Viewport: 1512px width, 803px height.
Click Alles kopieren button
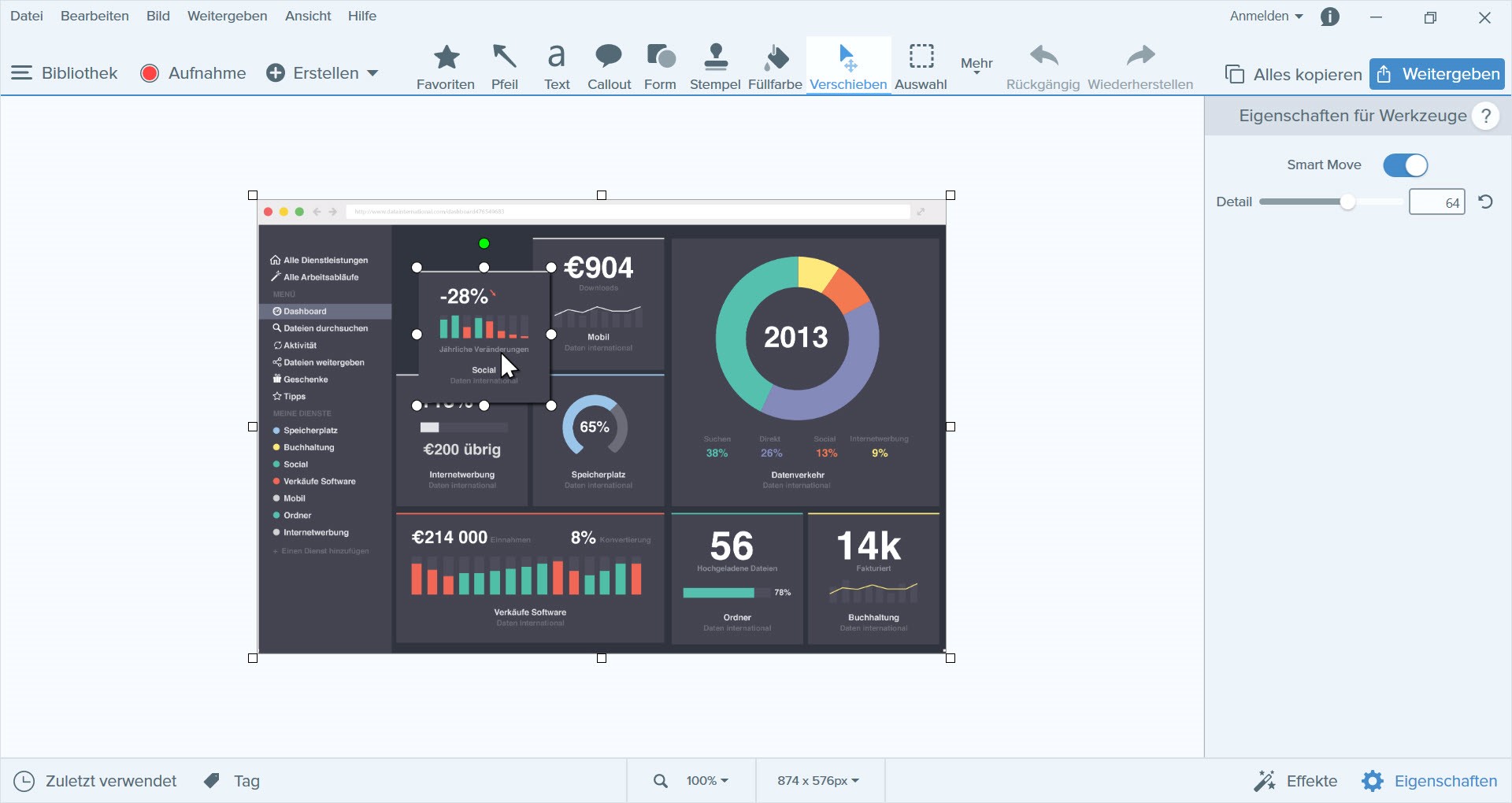click(x=1294, y=75)
